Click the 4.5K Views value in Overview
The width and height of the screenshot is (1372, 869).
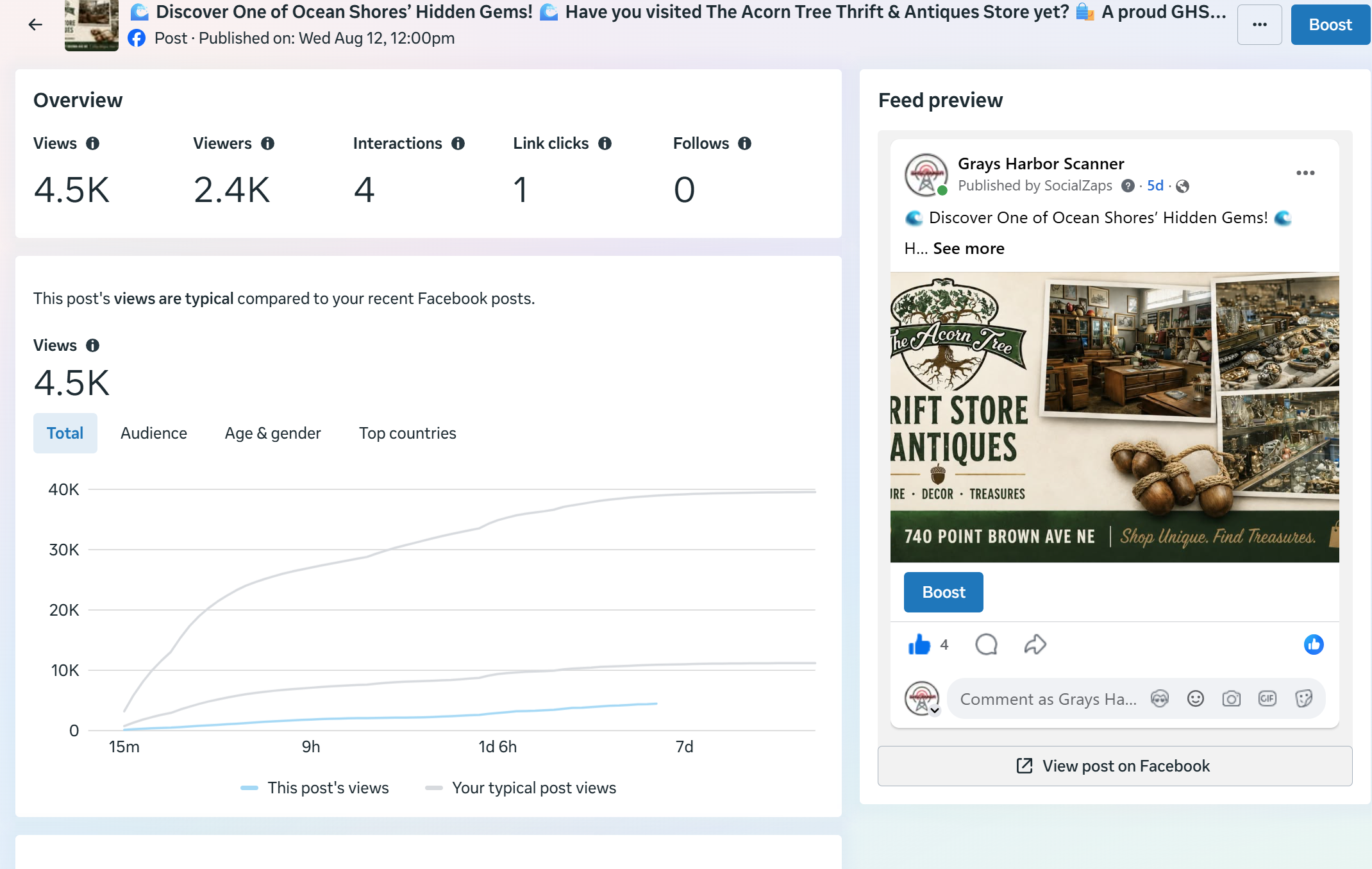[x=72, y=190]
